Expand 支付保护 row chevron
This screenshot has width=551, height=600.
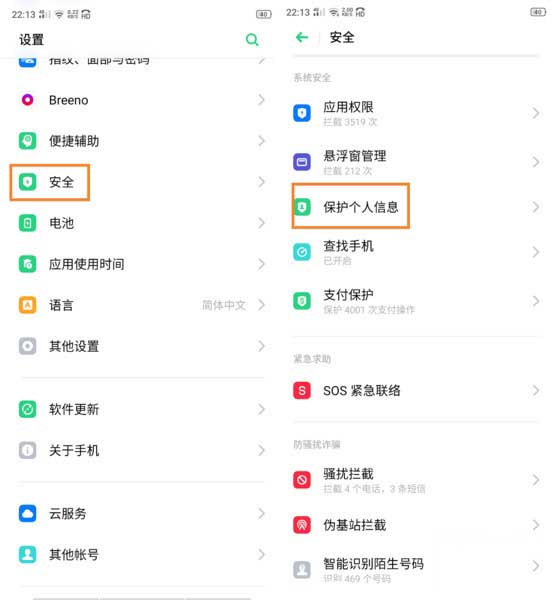pos(536,301)
